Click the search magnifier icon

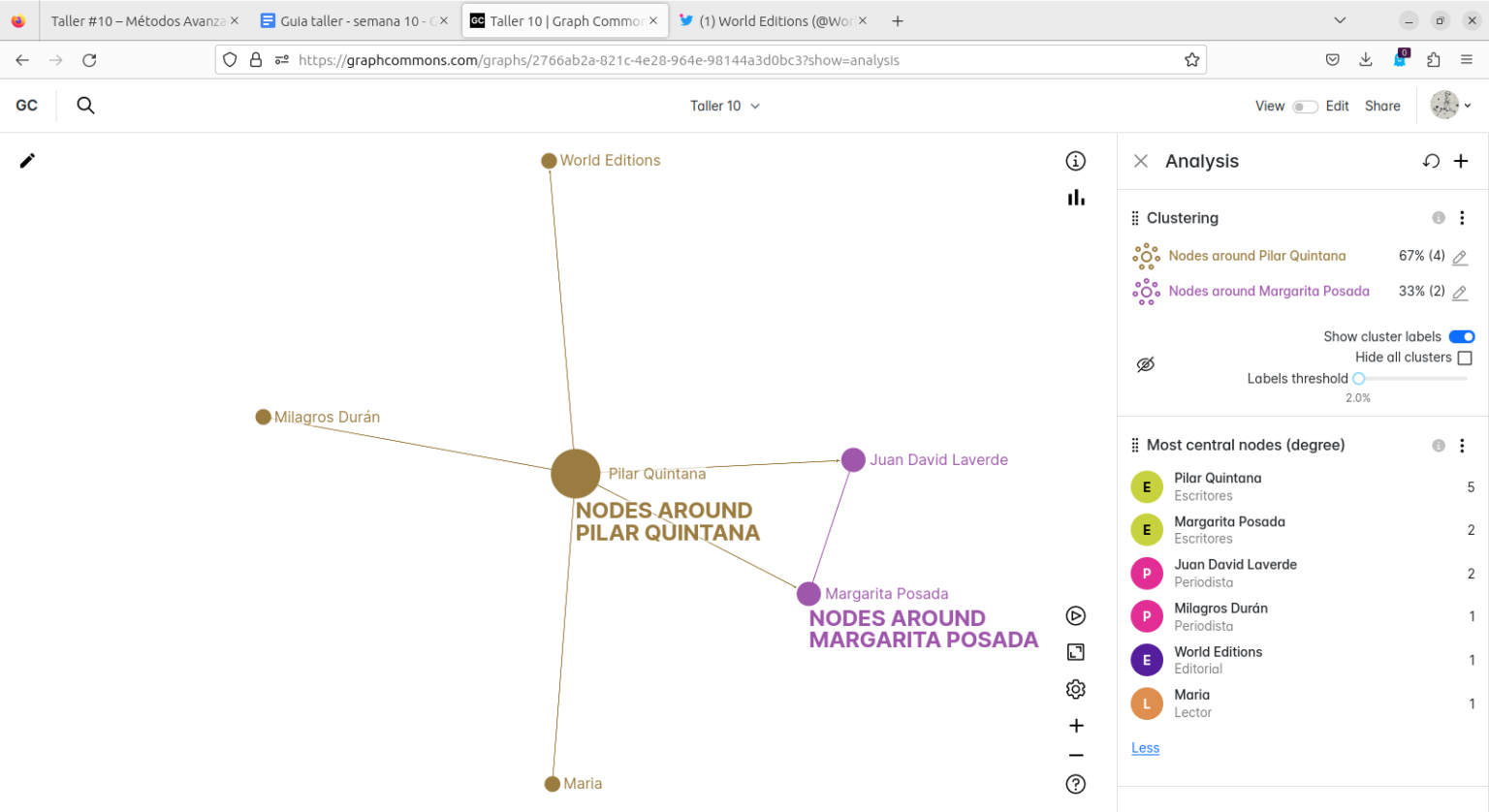click(85, 106)
